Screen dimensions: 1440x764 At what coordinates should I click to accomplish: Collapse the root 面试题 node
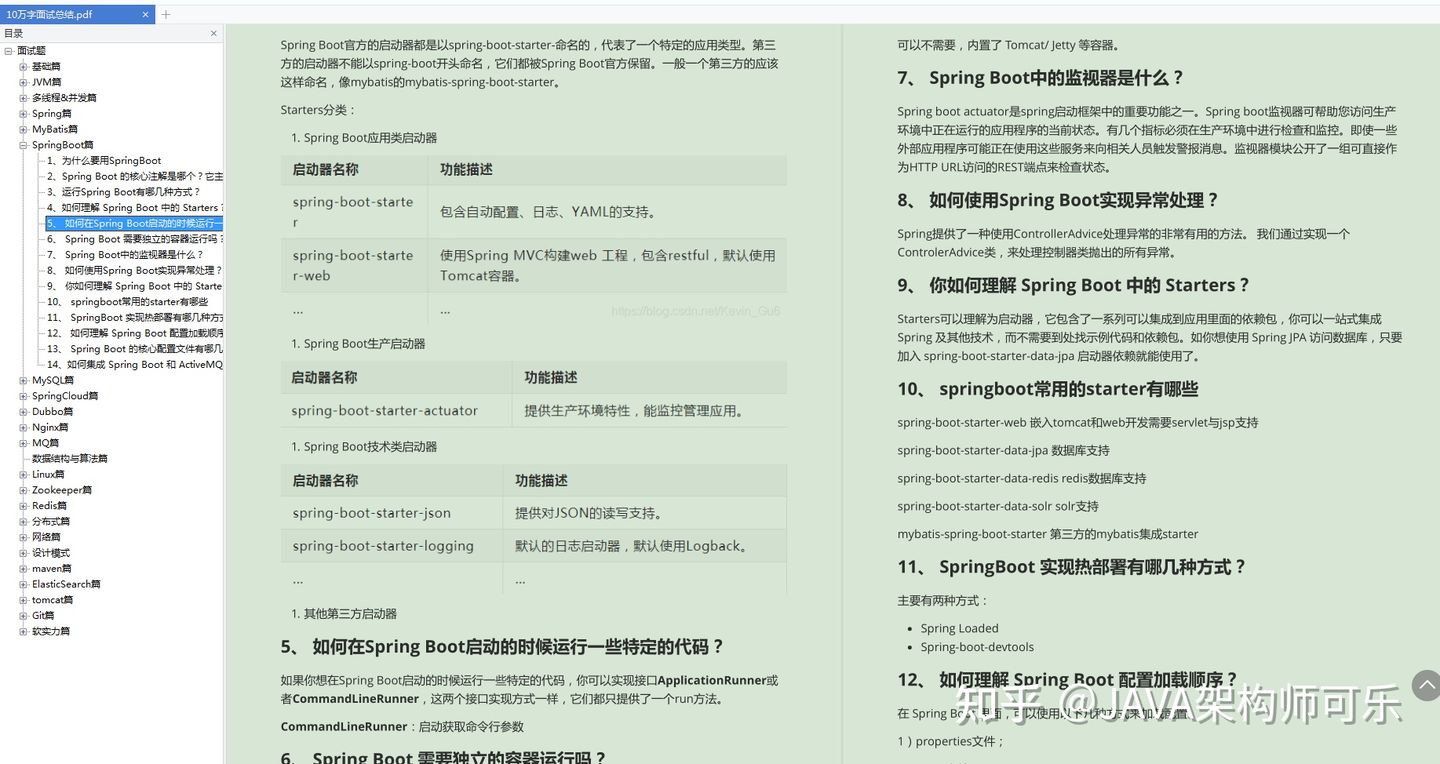[9, 50]
